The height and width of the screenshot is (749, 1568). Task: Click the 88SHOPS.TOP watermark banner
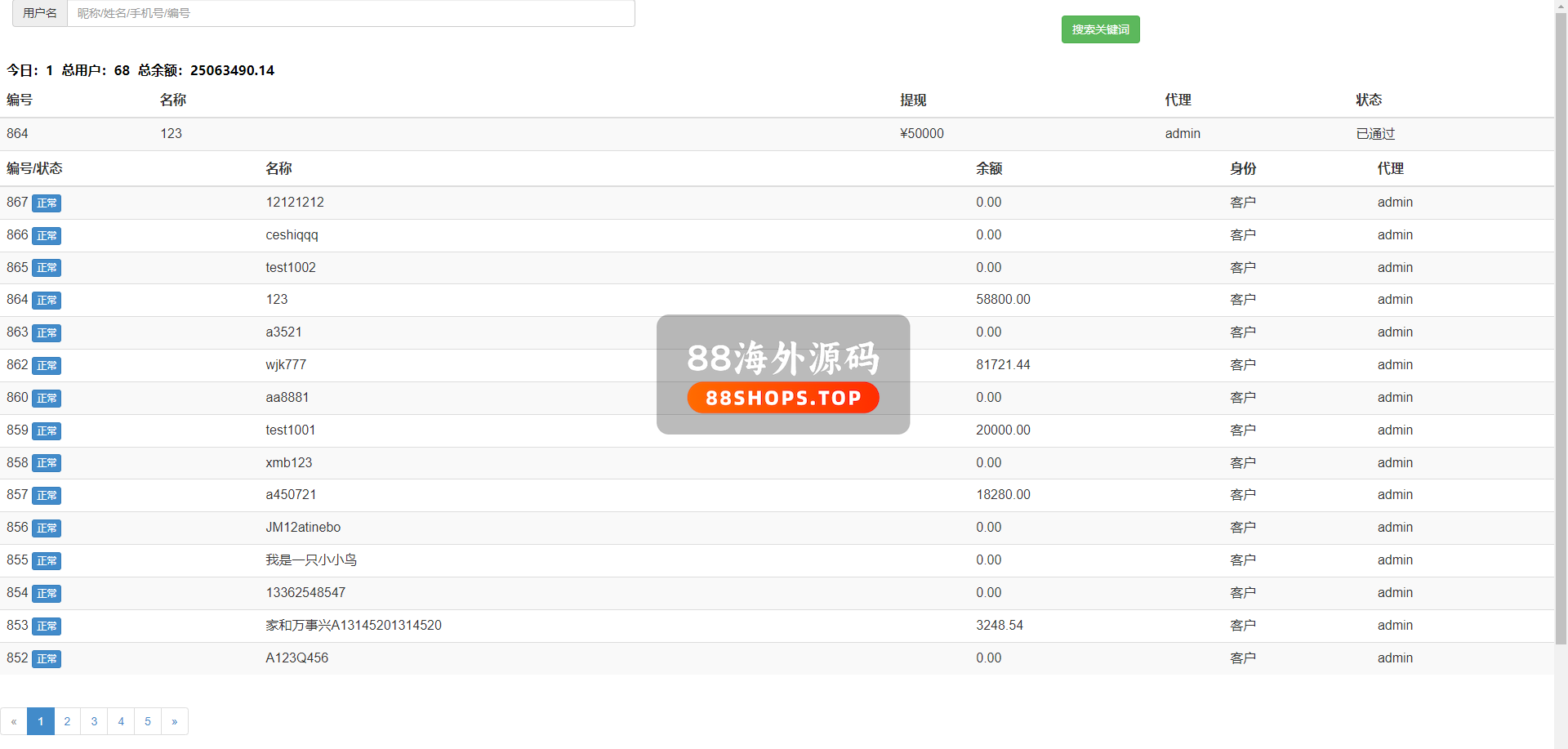(782, 398)
